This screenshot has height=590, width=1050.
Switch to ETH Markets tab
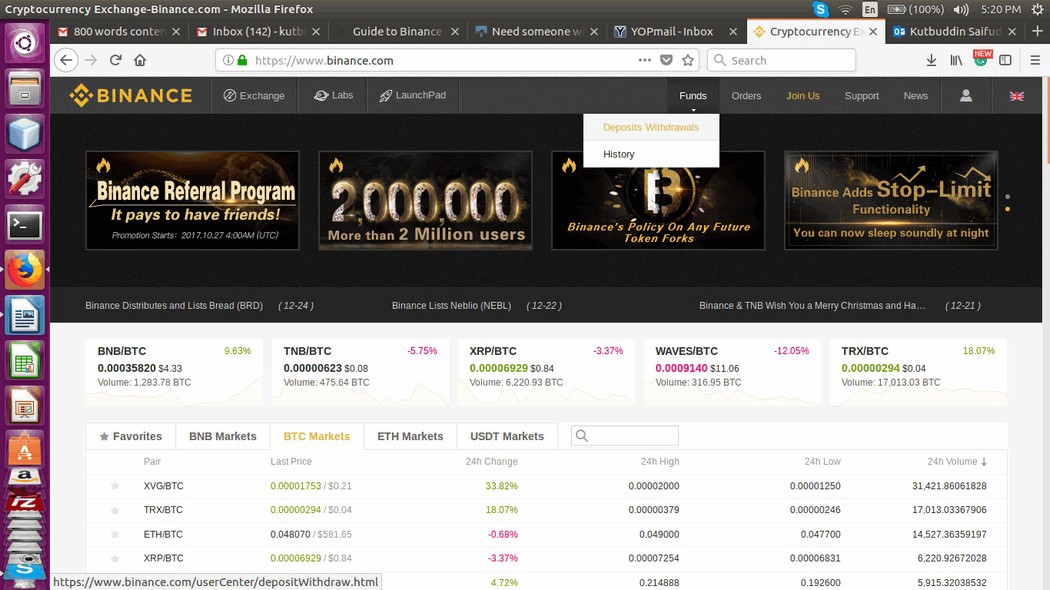click(x=410, y=436)
